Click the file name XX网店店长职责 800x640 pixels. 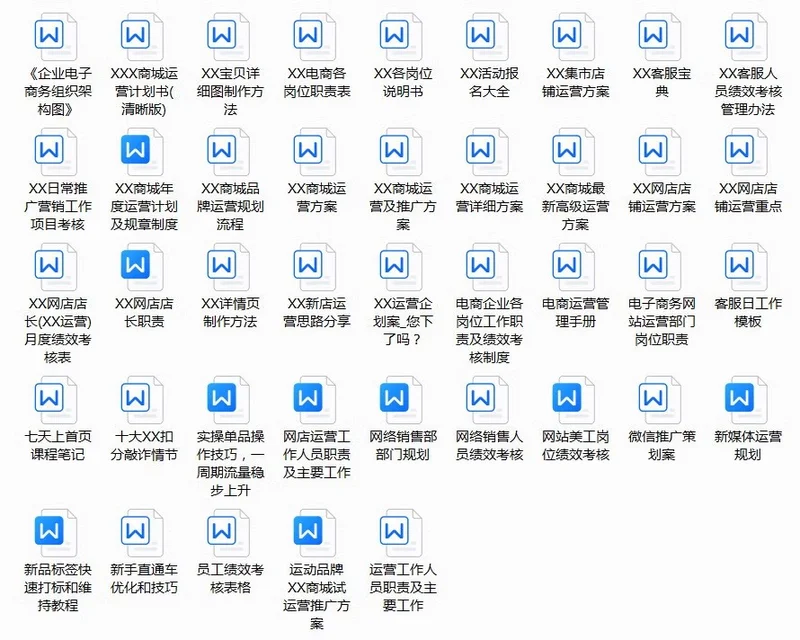pyautogui.click(x=144, y=313)
